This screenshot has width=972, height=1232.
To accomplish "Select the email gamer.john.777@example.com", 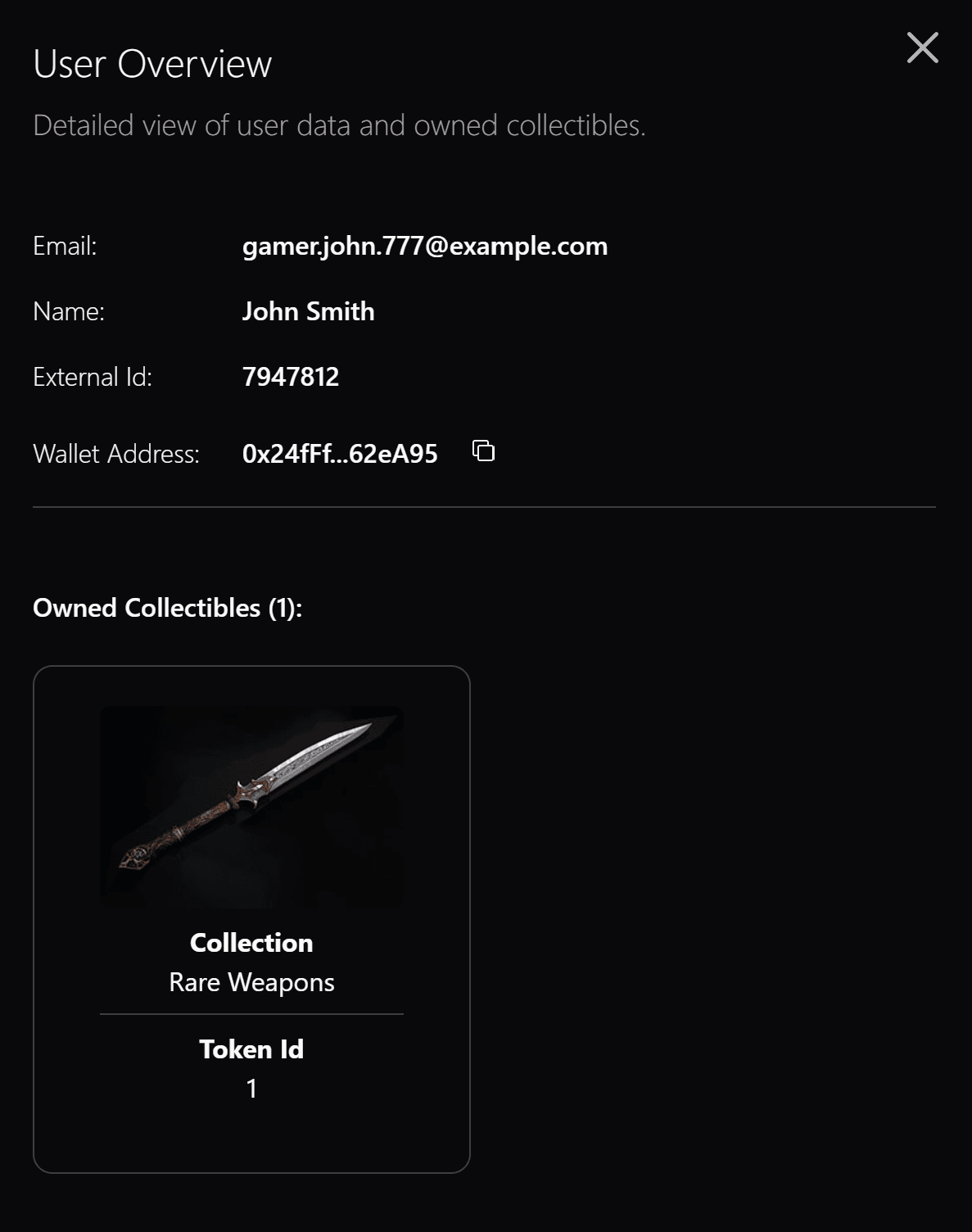I will pyautogui.click(x=424, y=246).
